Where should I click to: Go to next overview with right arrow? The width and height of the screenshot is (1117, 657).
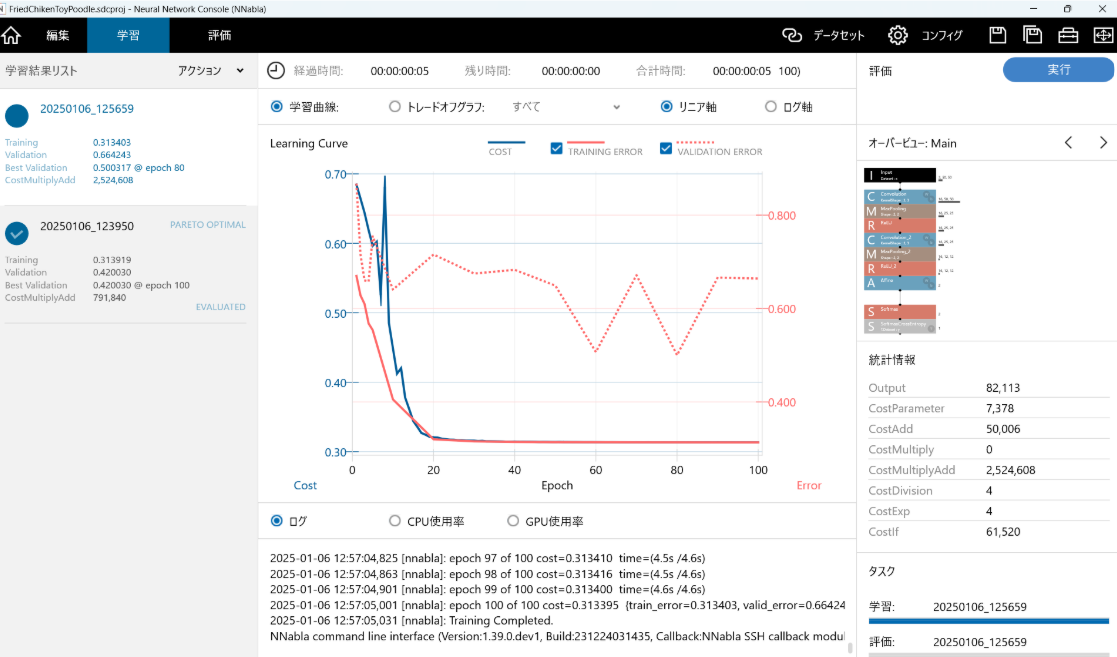[x=1103, y=143]
